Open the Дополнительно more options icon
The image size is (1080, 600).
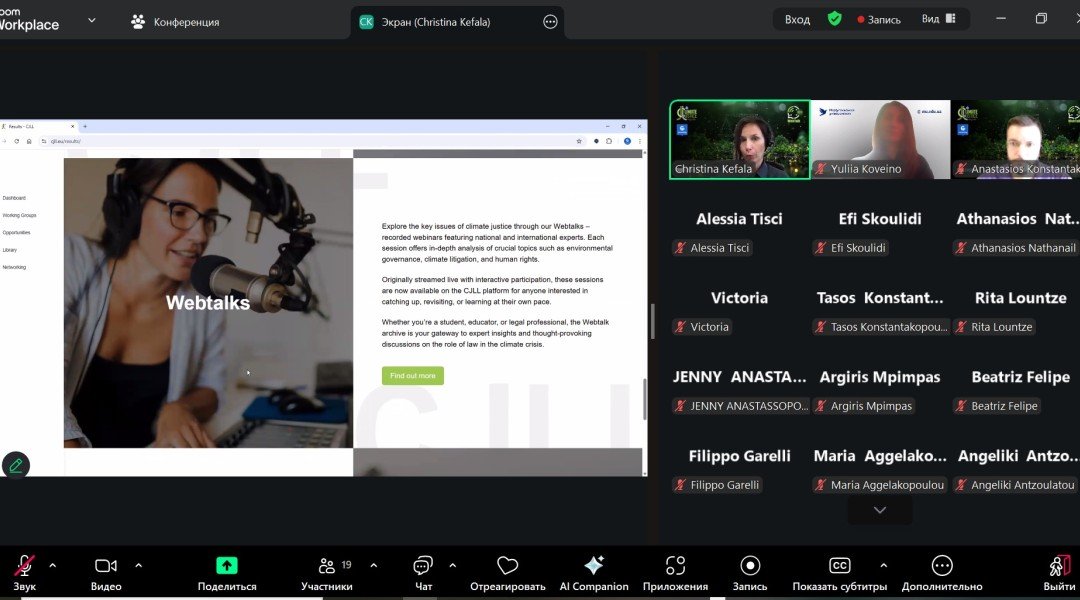[x=941, y=566]
